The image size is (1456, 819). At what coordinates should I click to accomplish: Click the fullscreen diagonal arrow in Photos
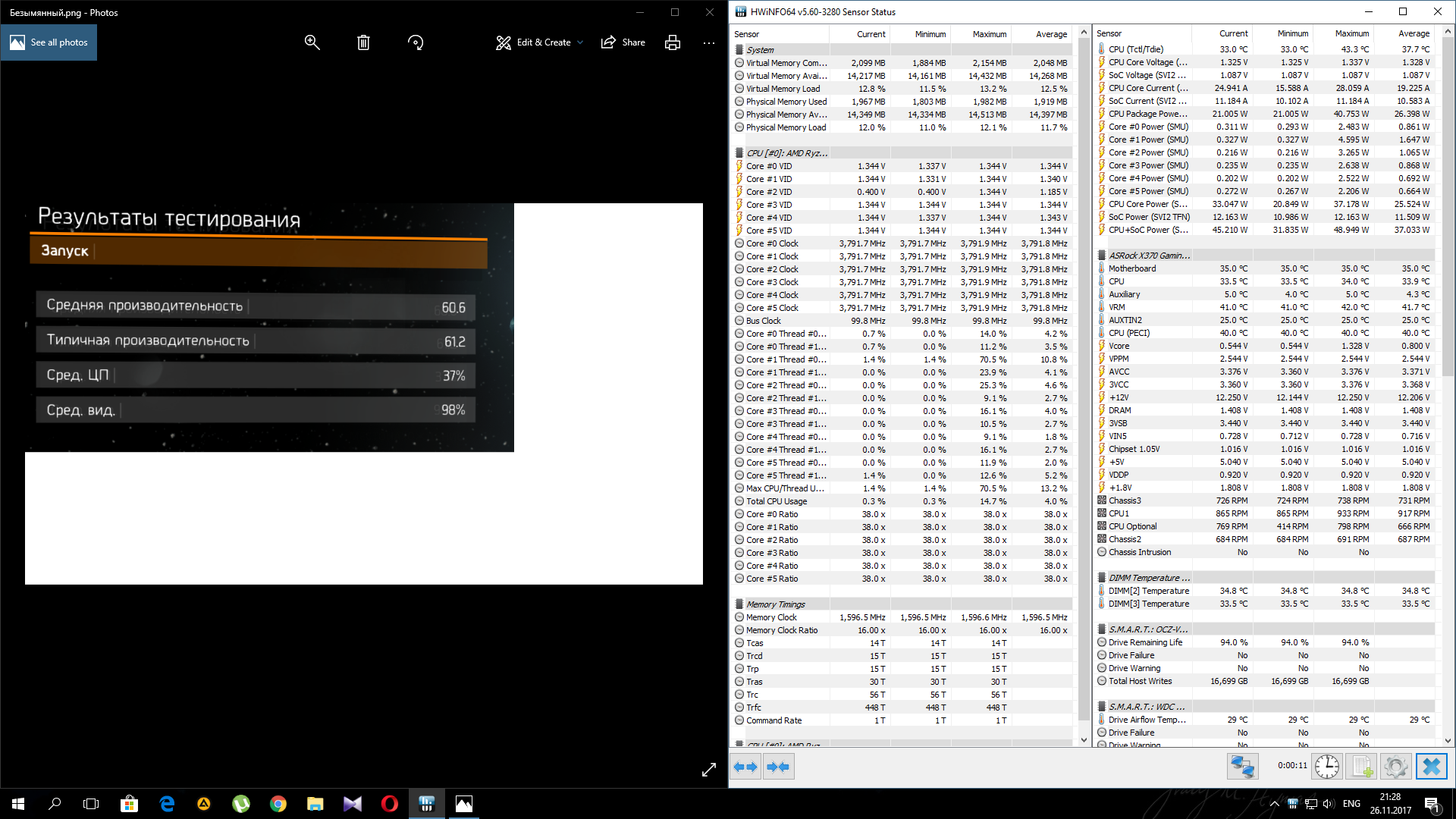708,770
